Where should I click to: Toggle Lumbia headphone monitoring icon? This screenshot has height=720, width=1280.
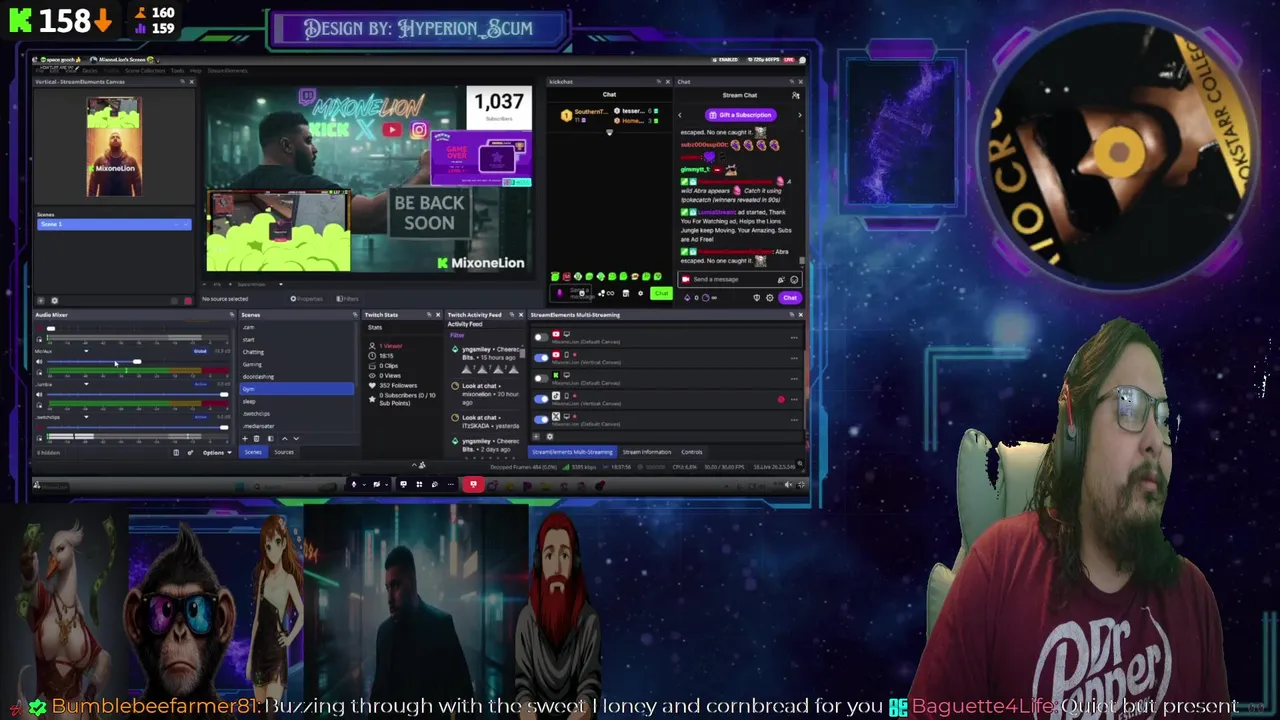coord(39,405)
